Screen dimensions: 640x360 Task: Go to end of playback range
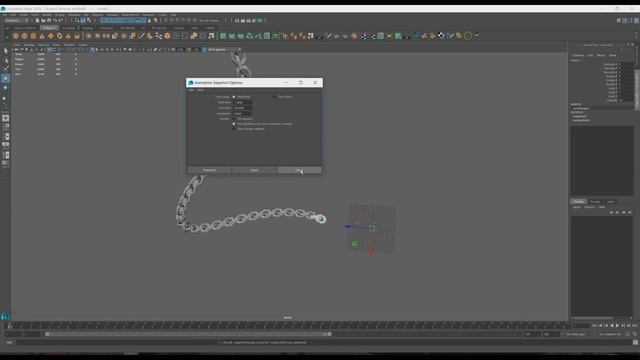tap(634, 326)
